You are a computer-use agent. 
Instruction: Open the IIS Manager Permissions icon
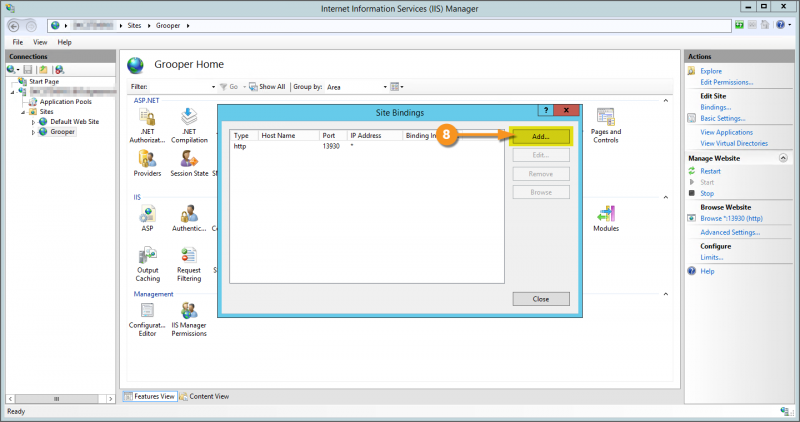tap(189, 310)
